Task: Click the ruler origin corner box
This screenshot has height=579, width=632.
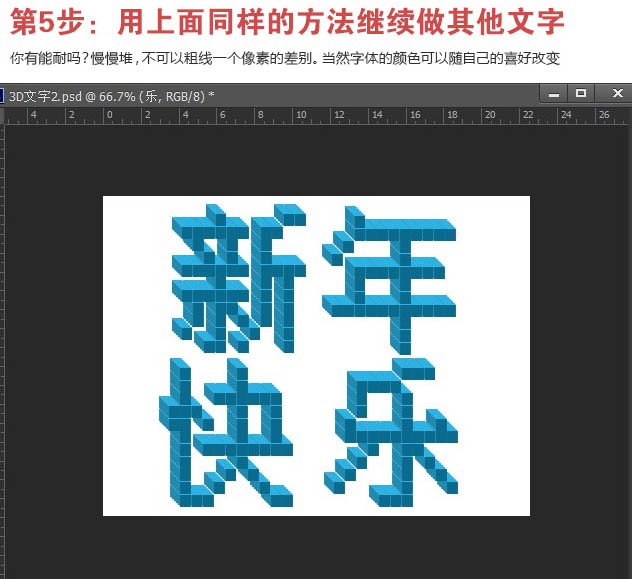Action: coord(3,115)
